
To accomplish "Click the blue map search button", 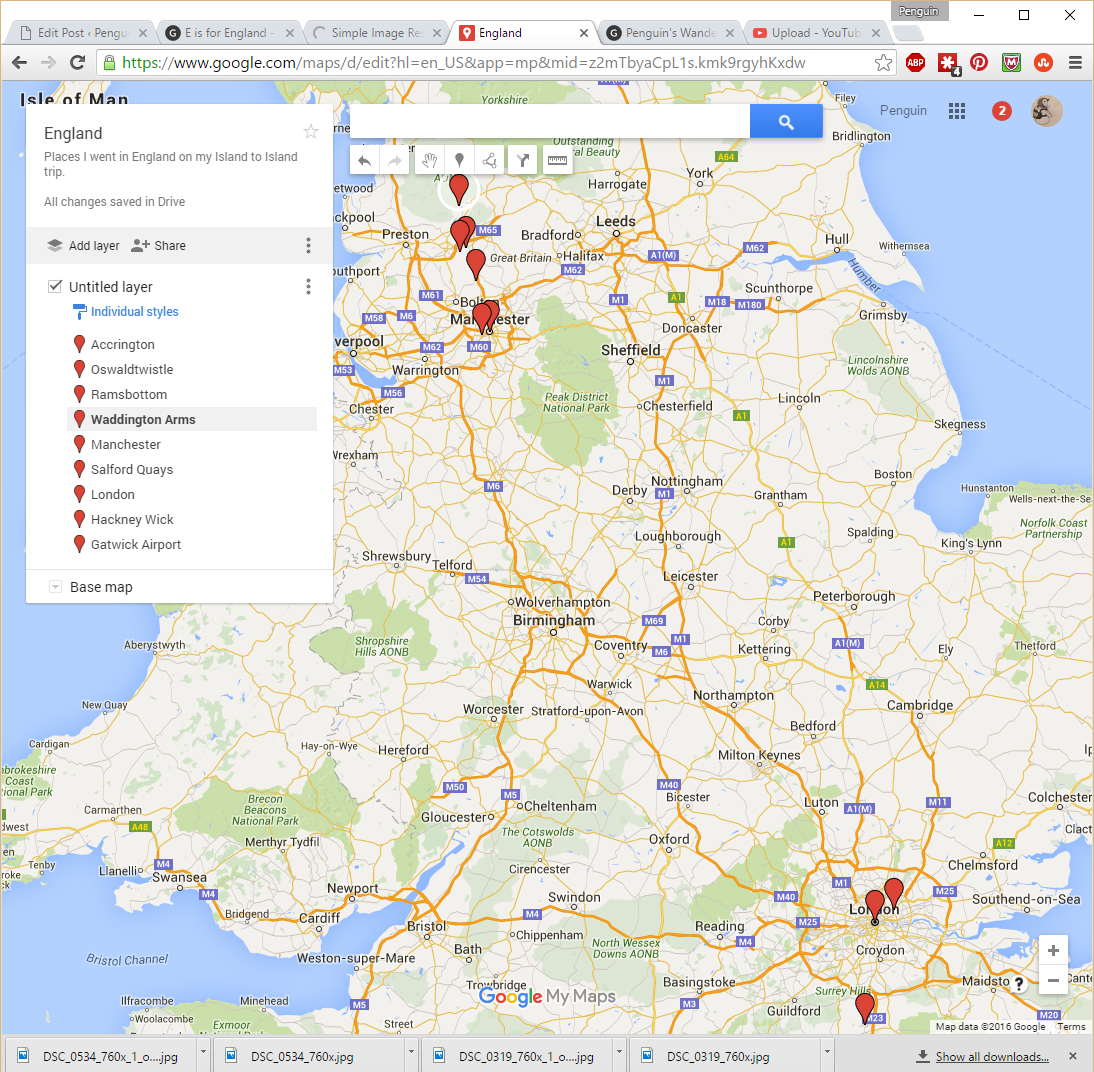I will click(x=786, y=122).
